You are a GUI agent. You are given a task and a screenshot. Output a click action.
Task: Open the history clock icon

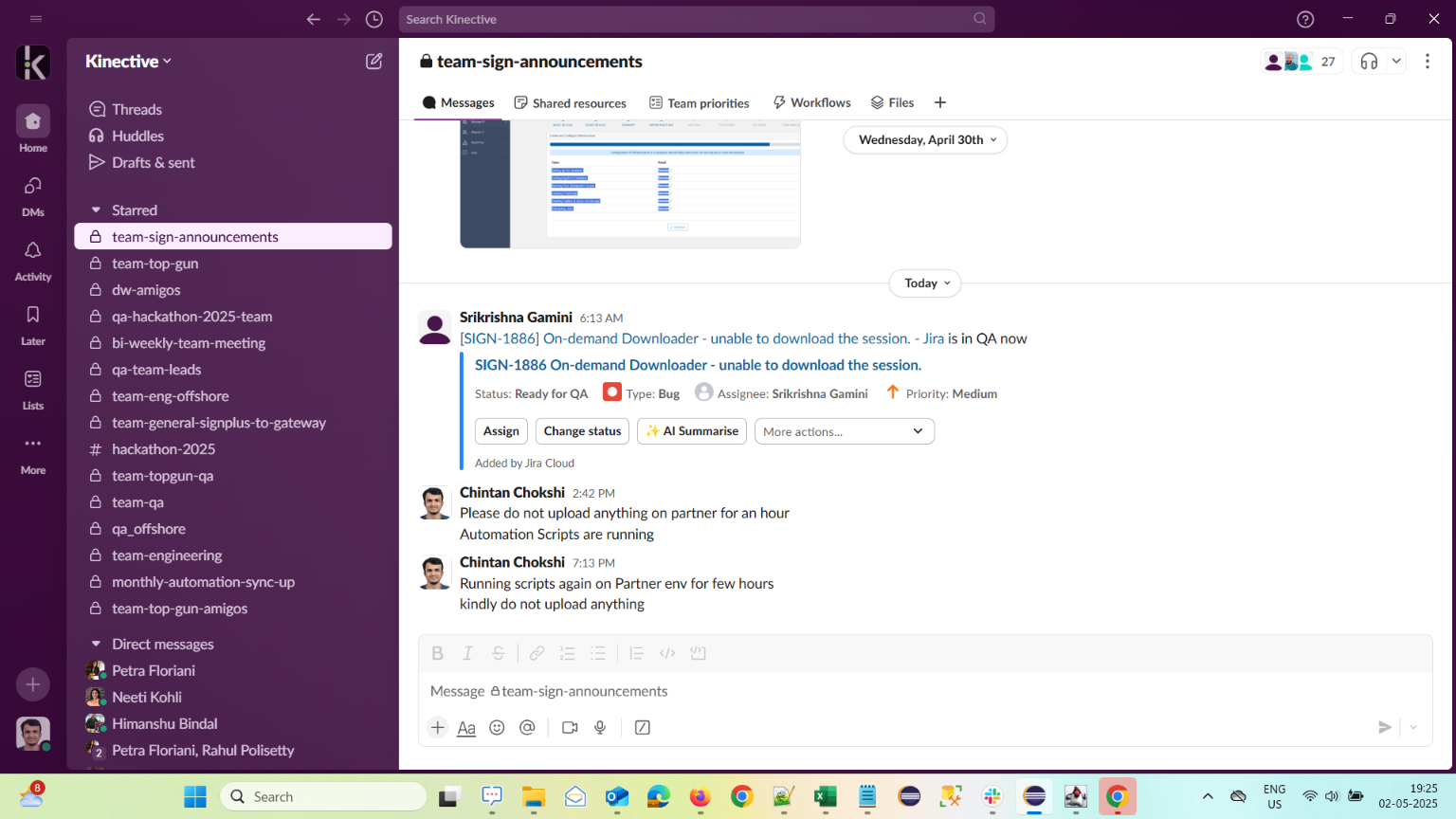374,19
